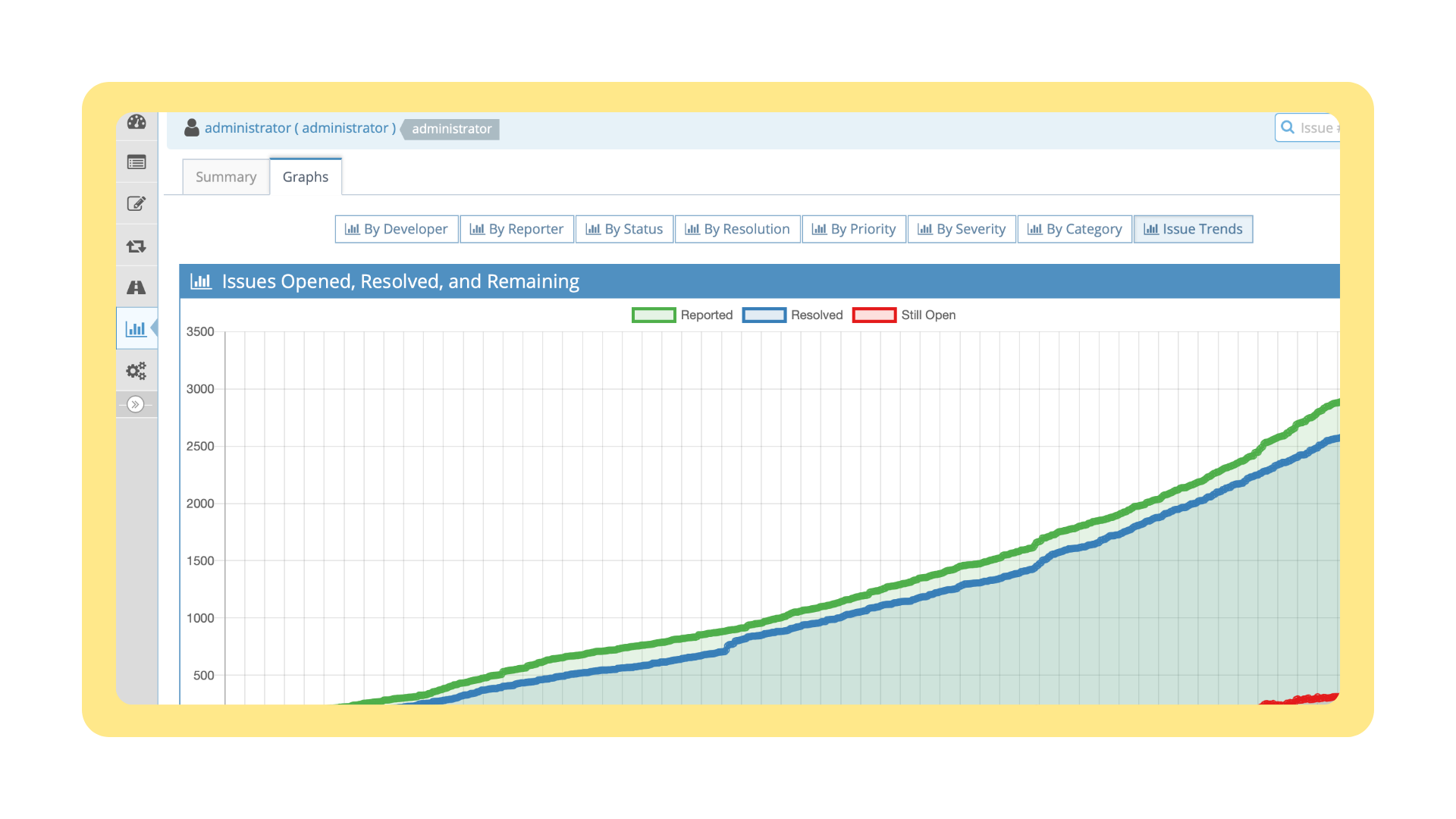Switch to the Graphs tab
The width and height of the screenshot is (1456, 819).
[306, 176]
